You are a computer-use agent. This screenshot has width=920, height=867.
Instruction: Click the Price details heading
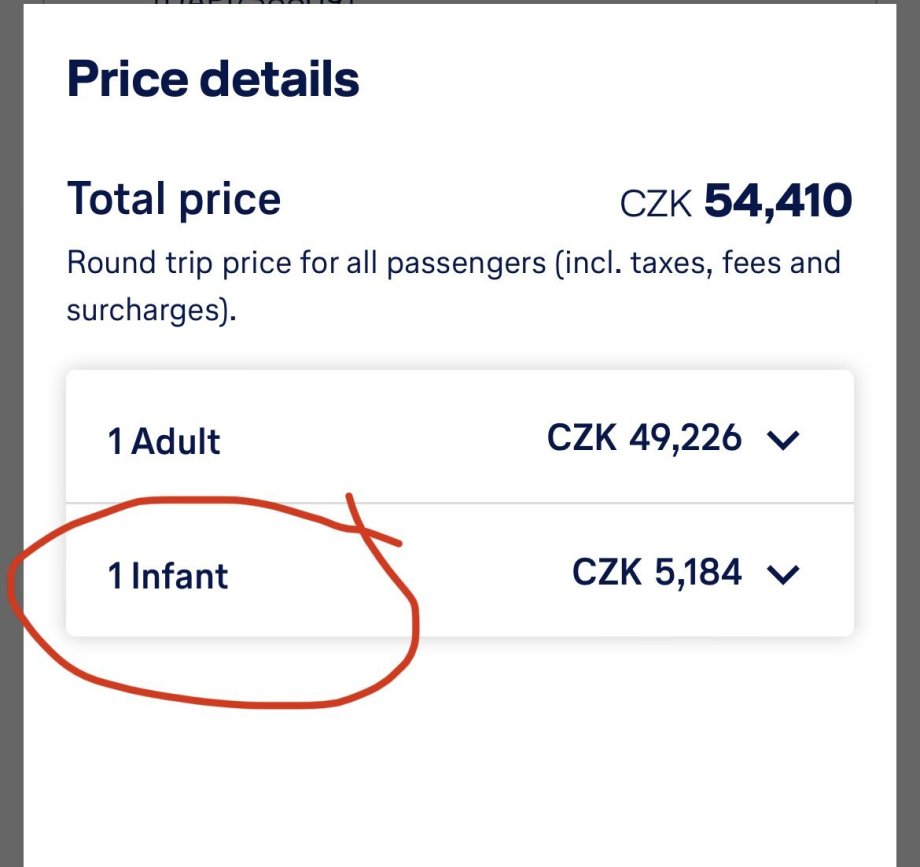click(213, 80)
